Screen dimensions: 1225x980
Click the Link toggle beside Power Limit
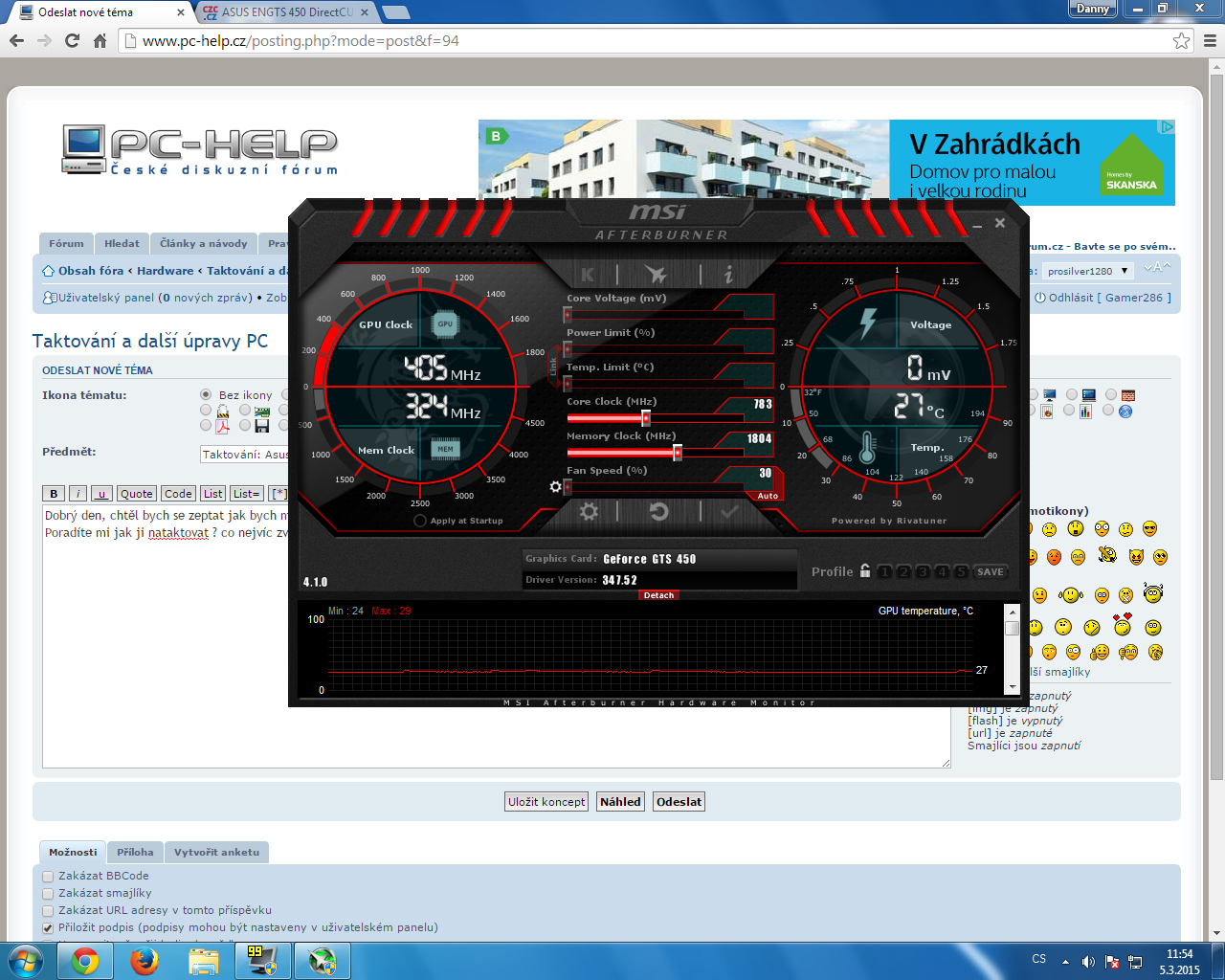click(553, 367)
